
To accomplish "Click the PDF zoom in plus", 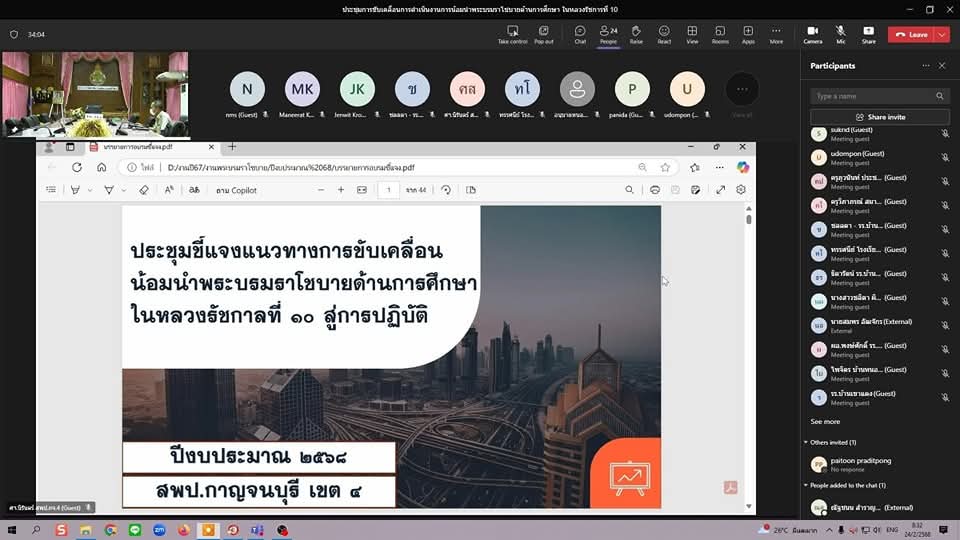I will tap(341, 190).
